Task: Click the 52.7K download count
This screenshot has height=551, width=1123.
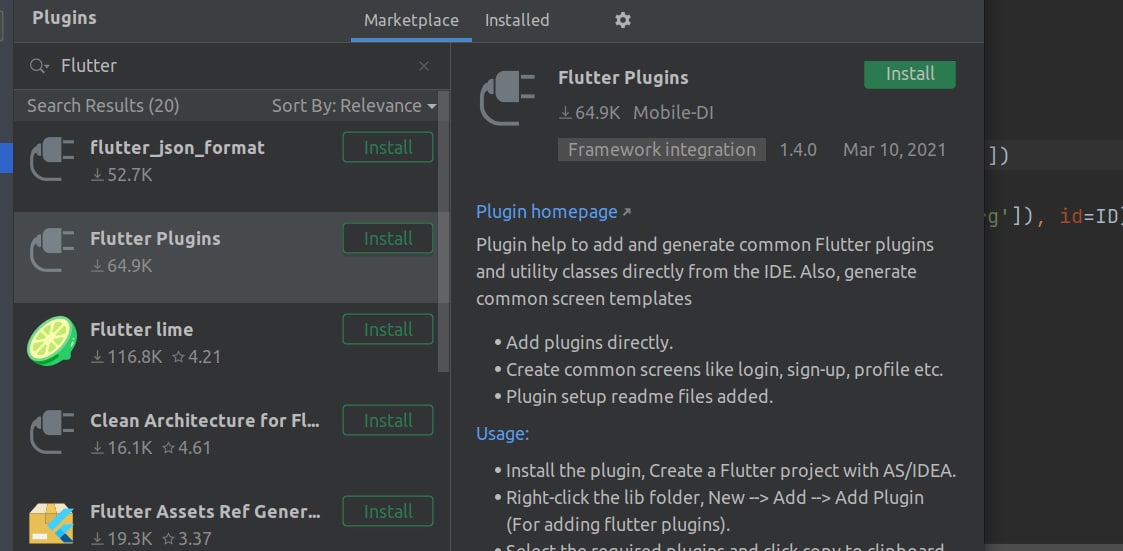Action: coord(122,176)
